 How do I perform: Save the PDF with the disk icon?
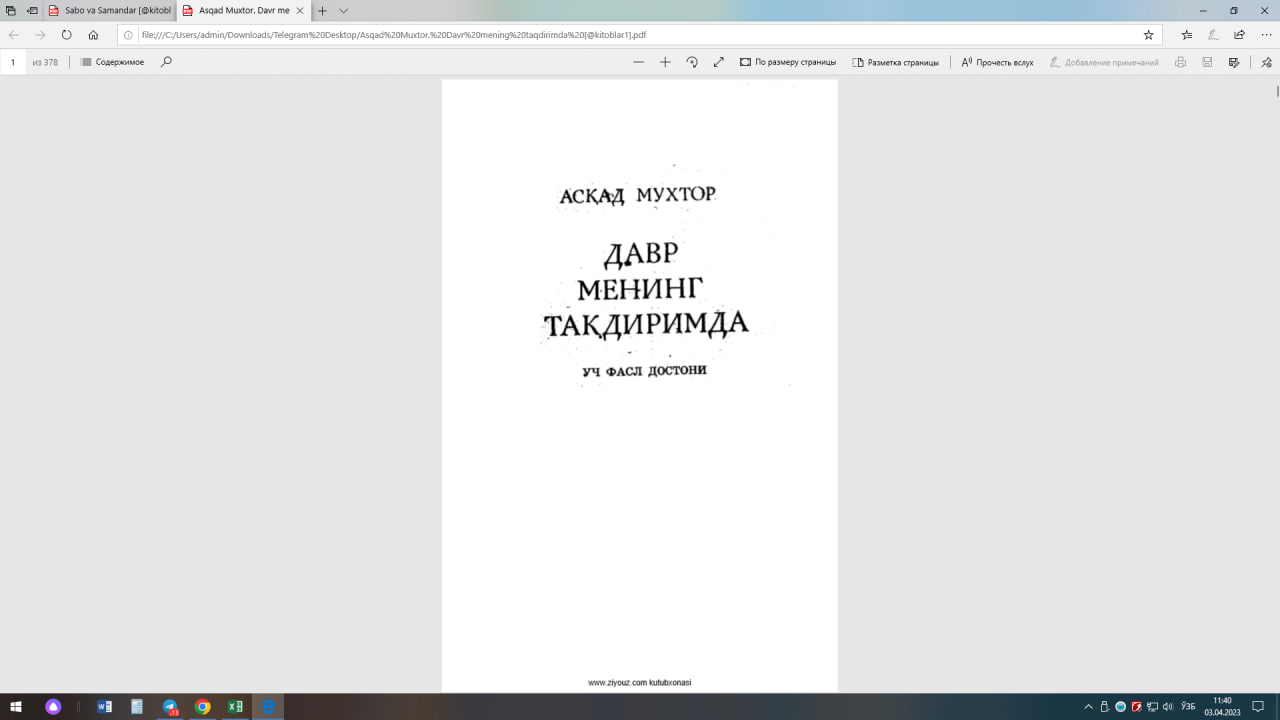[1207, 62]
